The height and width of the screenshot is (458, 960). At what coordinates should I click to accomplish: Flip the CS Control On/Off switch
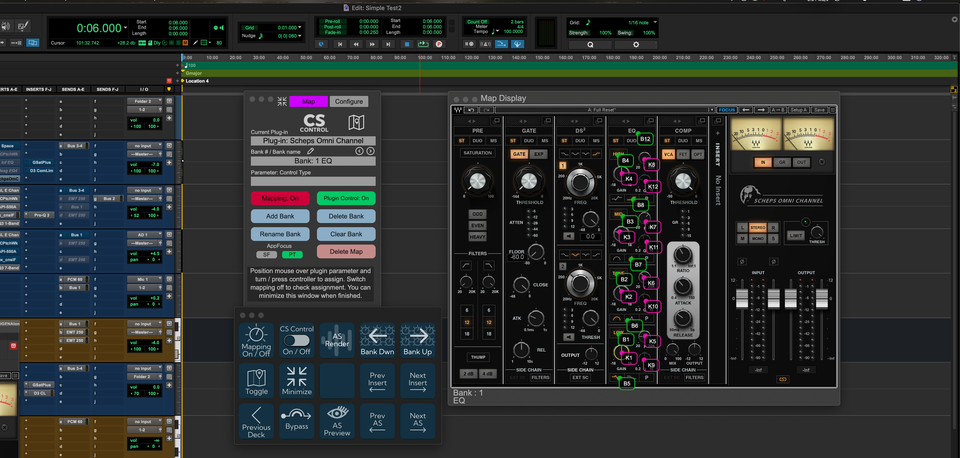(x=297, y=341)
